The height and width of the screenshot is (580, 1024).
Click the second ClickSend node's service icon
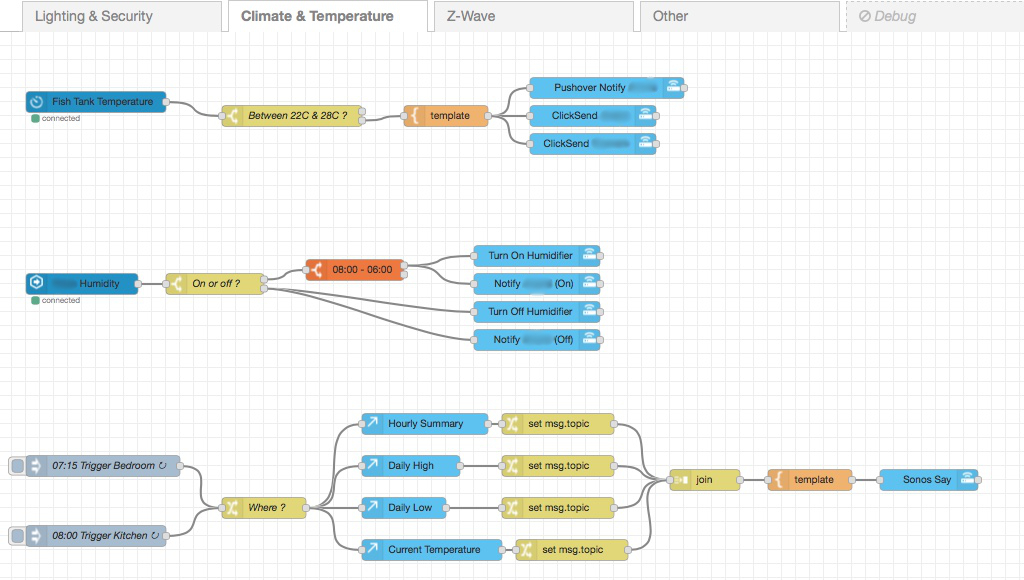pyautogui.click(x=645, y=144)
